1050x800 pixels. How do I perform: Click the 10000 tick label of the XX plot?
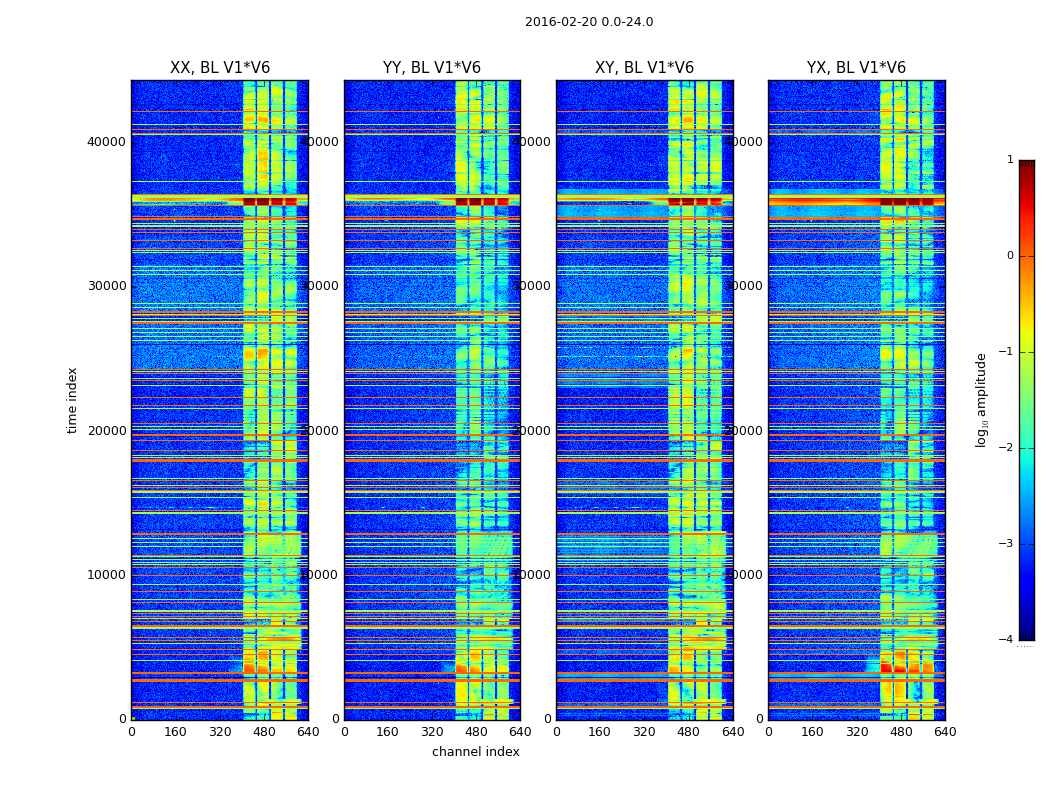[106, 575]
